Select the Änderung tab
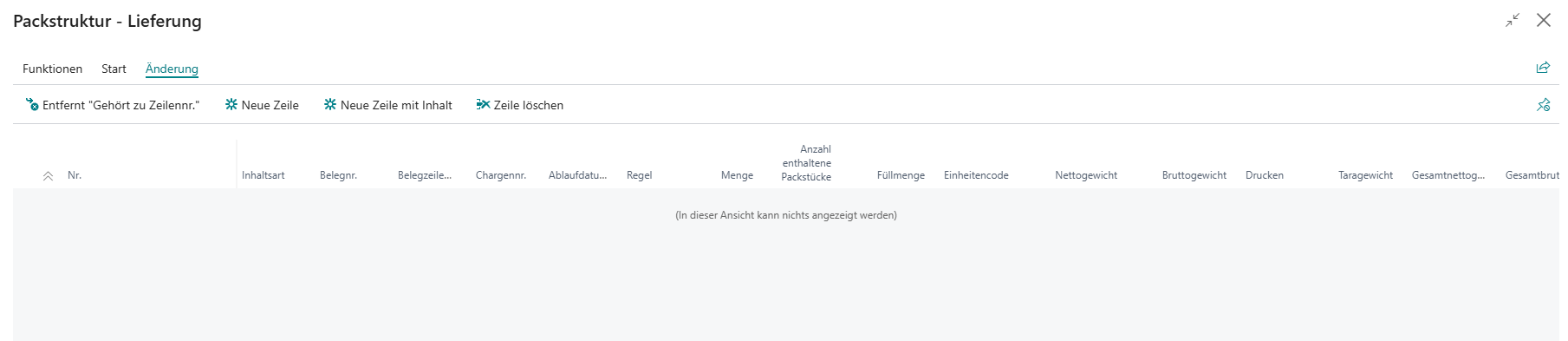 click(x=172, y=69)
